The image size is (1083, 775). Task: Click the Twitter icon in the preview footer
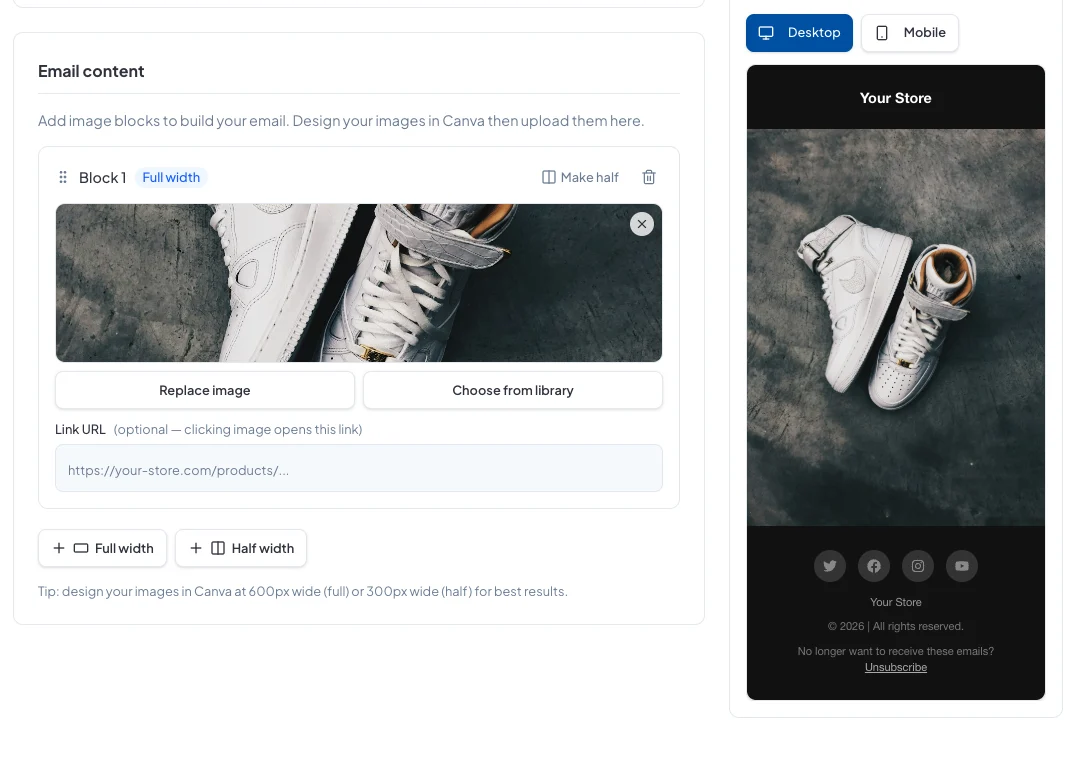point(830,566)
